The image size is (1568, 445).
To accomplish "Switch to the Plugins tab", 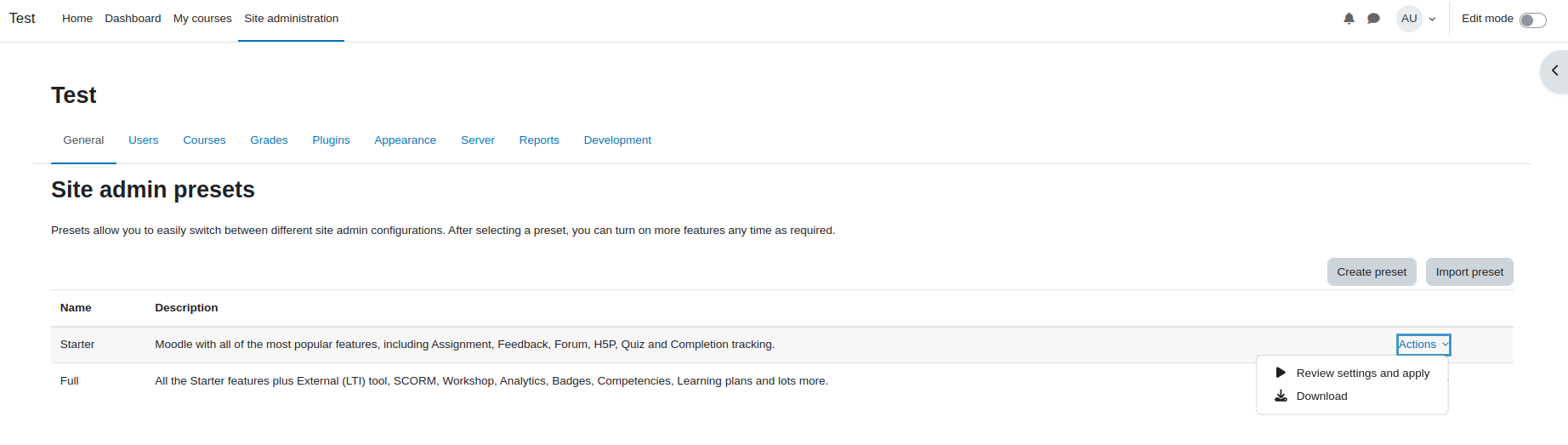I will pos(331,140).
